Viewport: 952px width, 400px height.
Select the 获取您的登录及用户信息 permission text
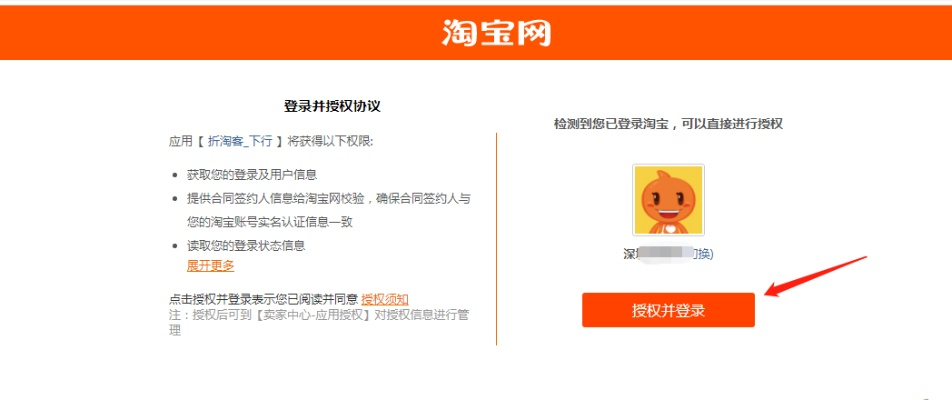[x=251, y=175]
